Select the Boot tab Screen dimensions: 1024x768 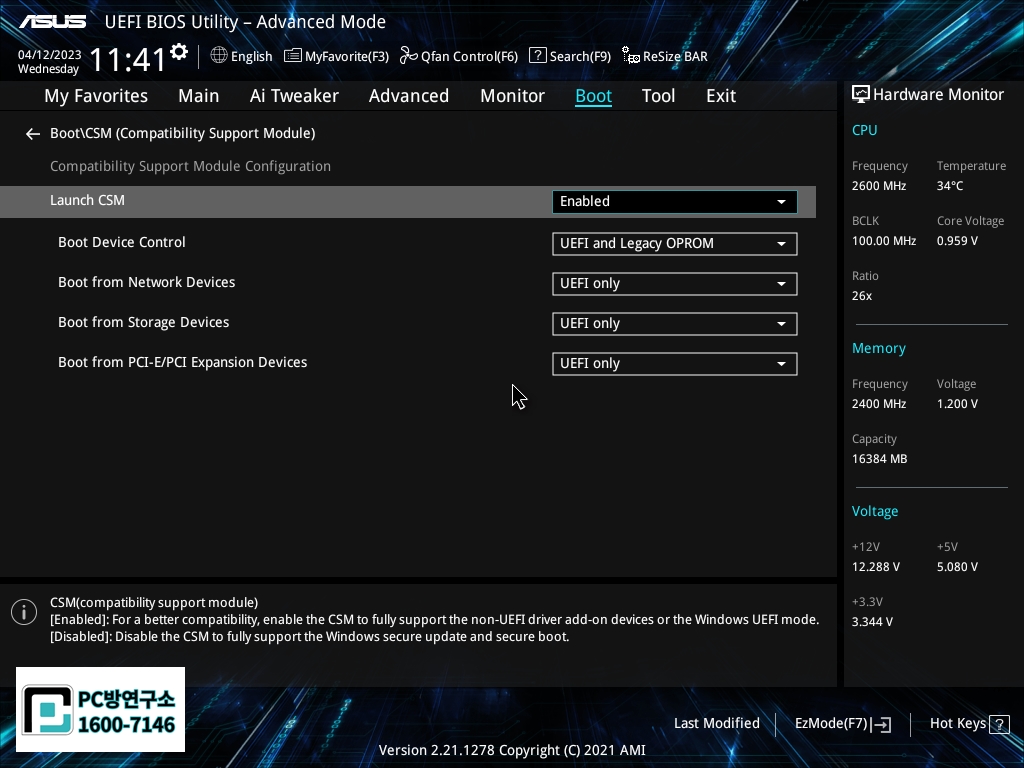point(593,96)
